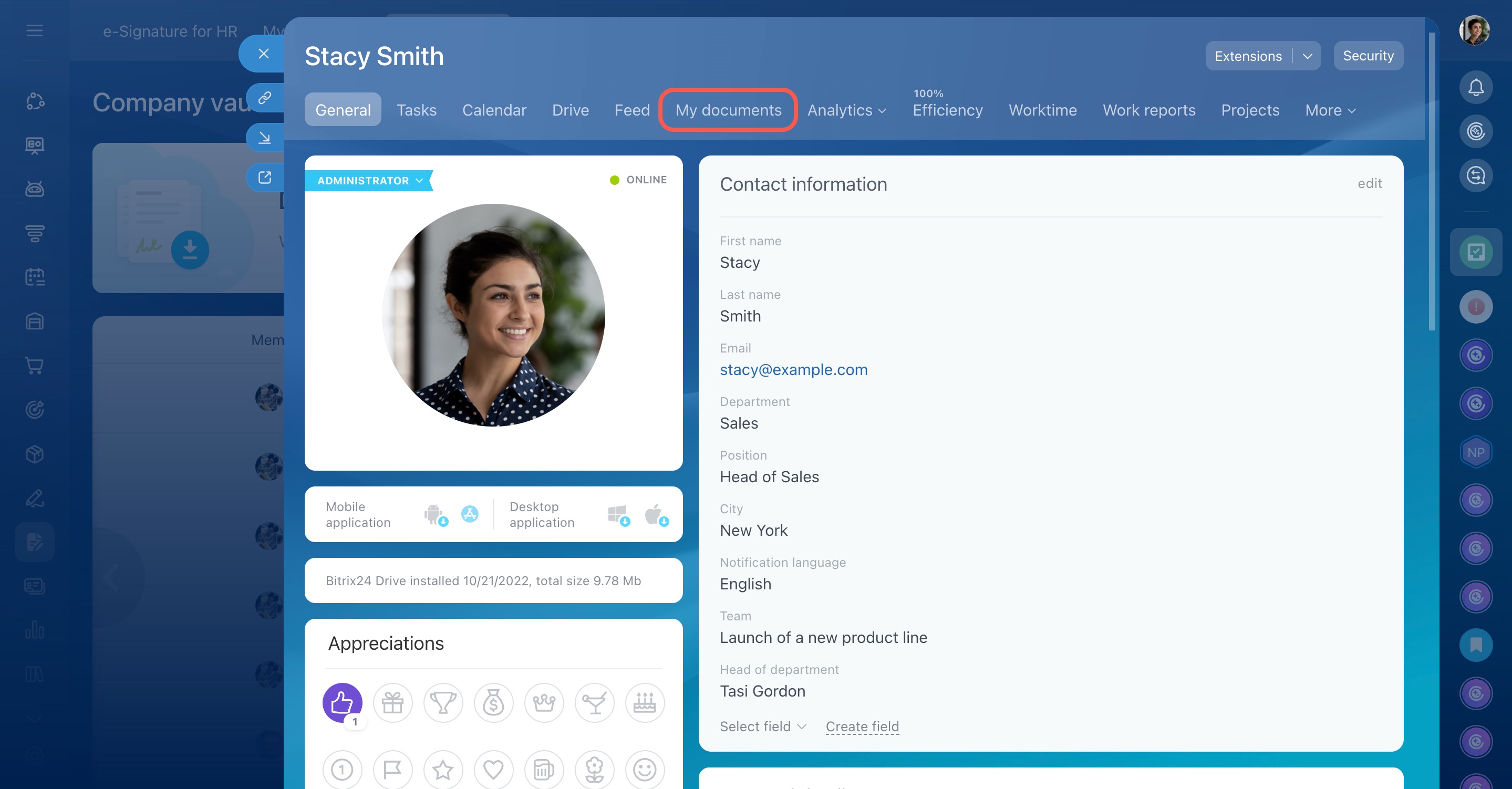This screenshot has width=1512, height=789.
Task: Click the stacy@example.com email link
Action: pos(794,369)
